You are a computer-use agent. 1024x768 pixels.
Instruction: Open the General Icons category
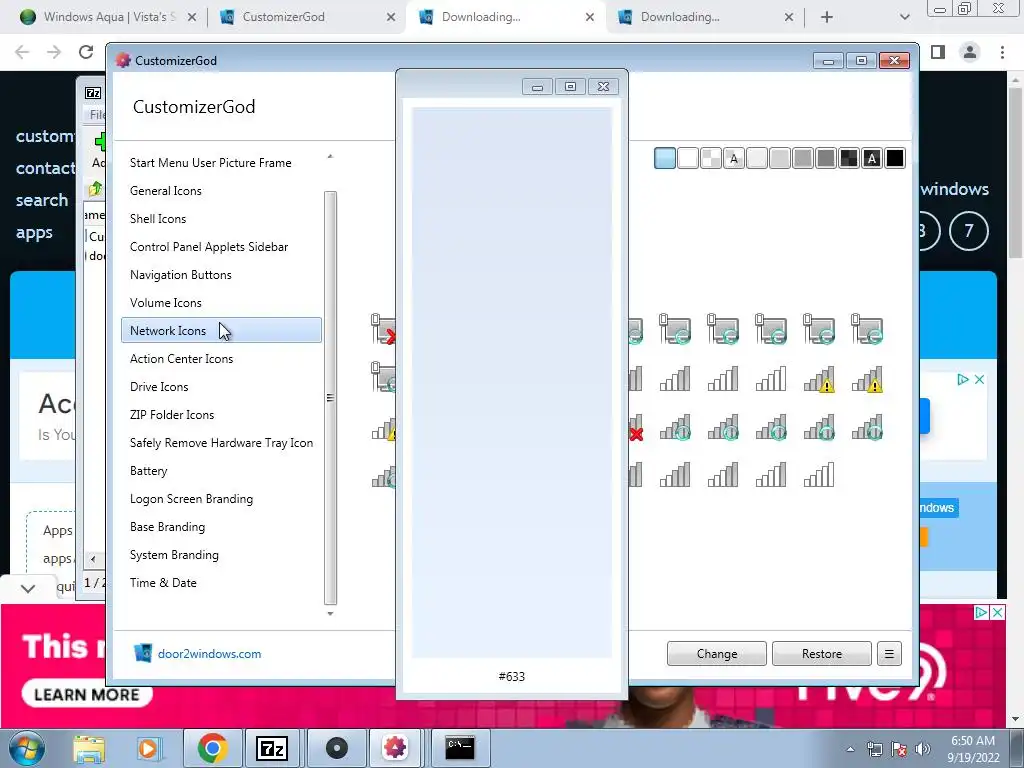(x=221, y=191)
